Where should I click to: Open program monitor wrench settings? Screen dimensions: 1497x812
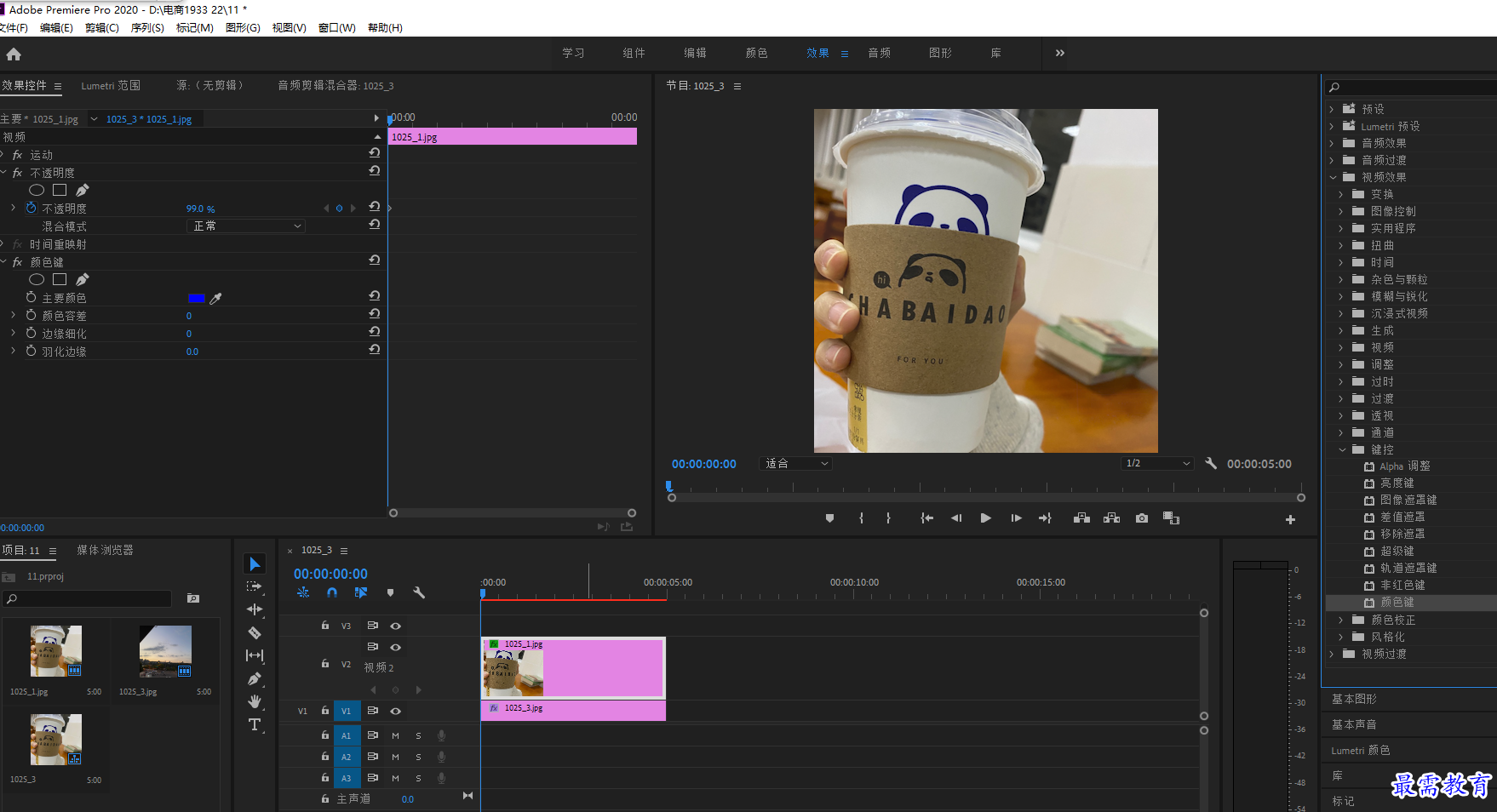click(1211, 463)
